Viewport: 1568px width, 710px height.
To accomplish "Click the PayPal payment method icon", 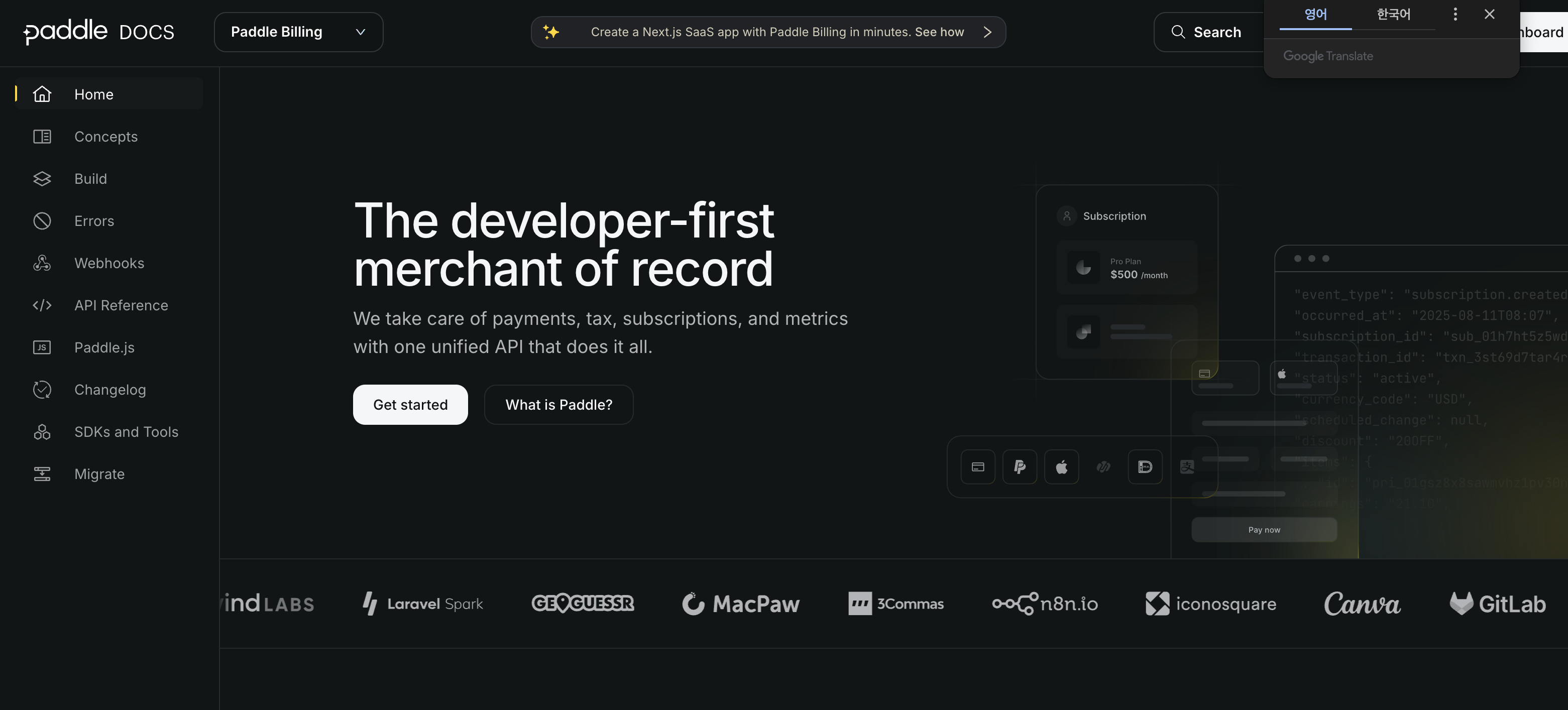I will pos(1020,466).
